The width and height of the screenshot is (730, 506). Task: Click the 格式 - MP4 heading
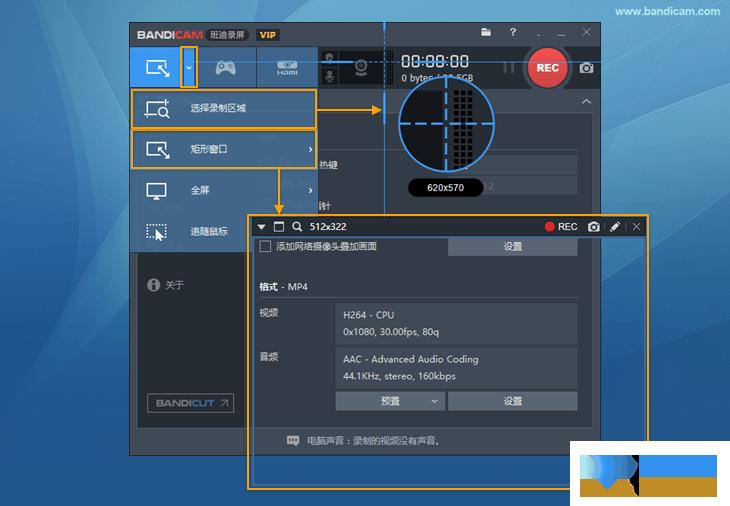click(283, 287)
